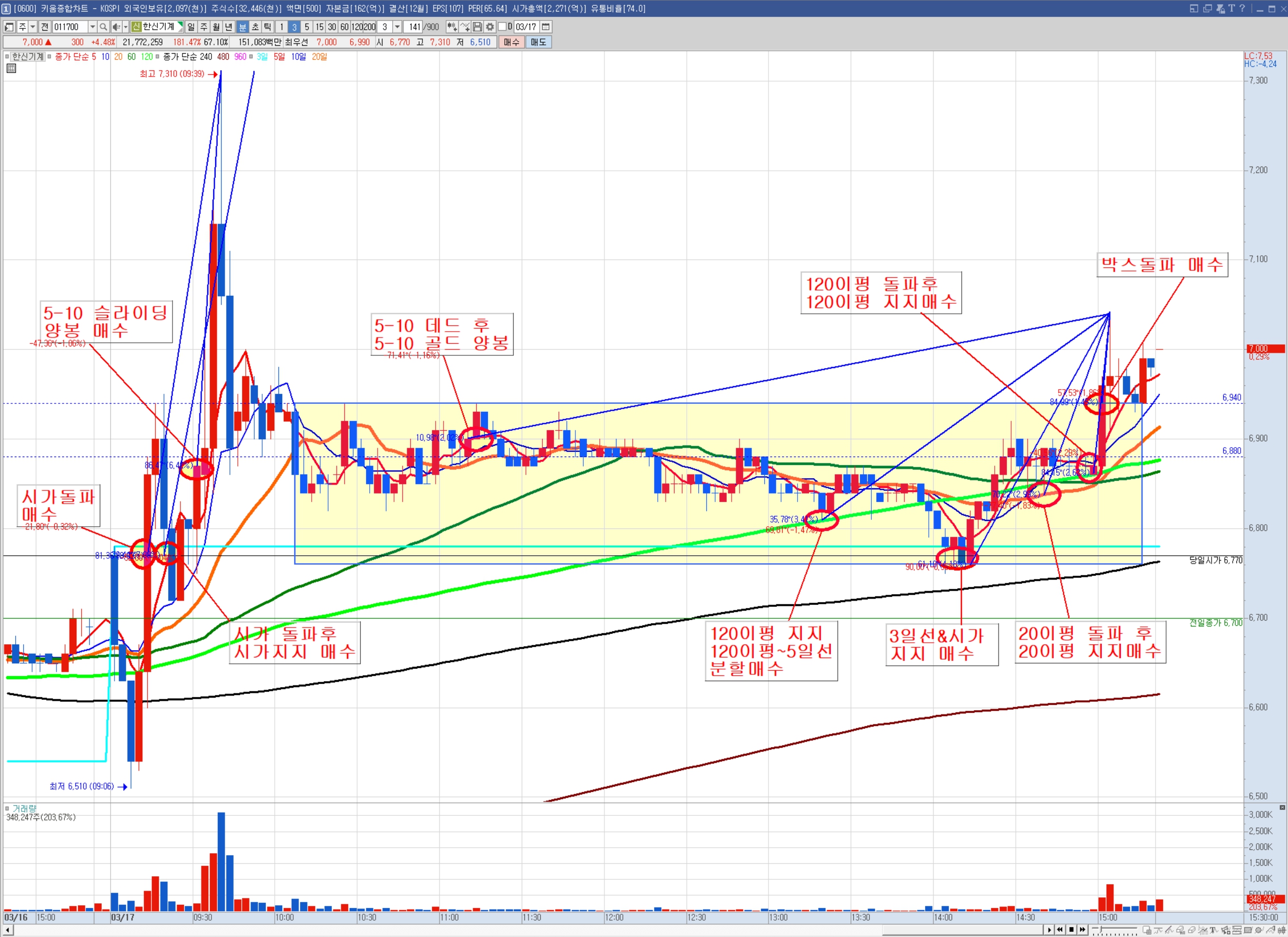This screenshot has width=1288, height=937.
Task: Select the 15-minute interval tab
Action: (x=319, y=27)
